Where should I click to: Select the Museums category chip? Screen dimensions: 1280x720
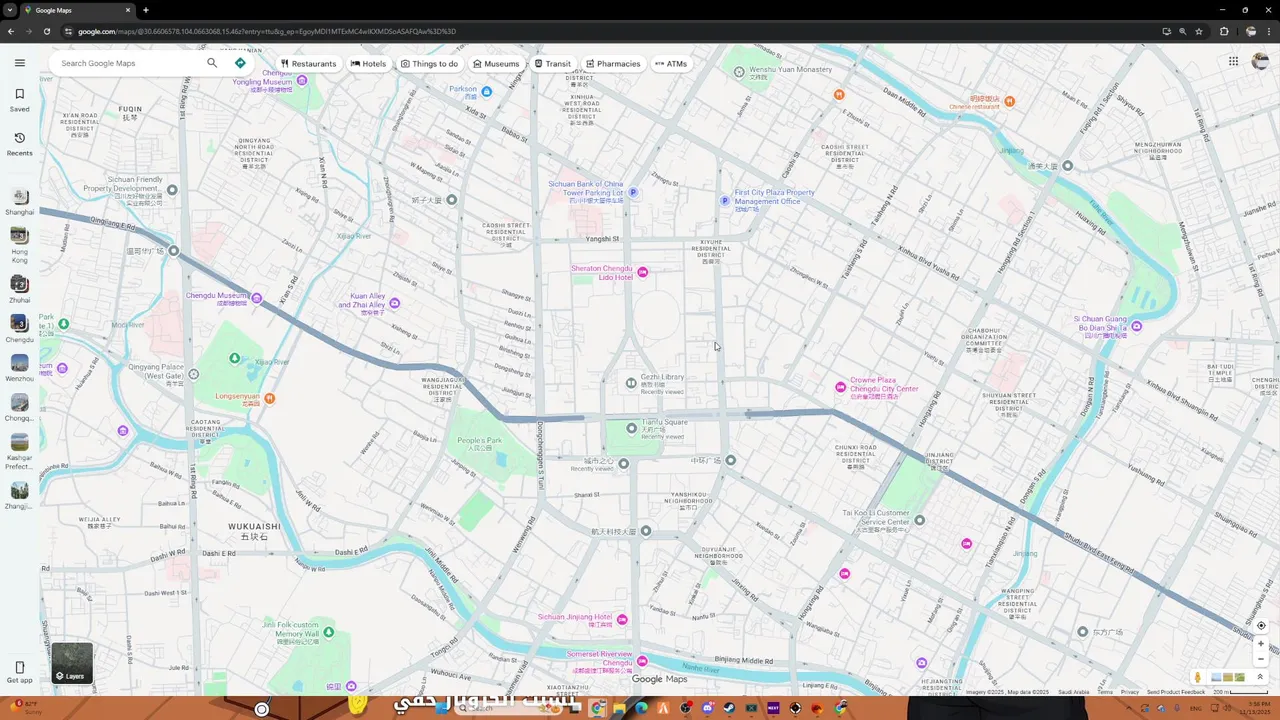(x=496, y=63)
